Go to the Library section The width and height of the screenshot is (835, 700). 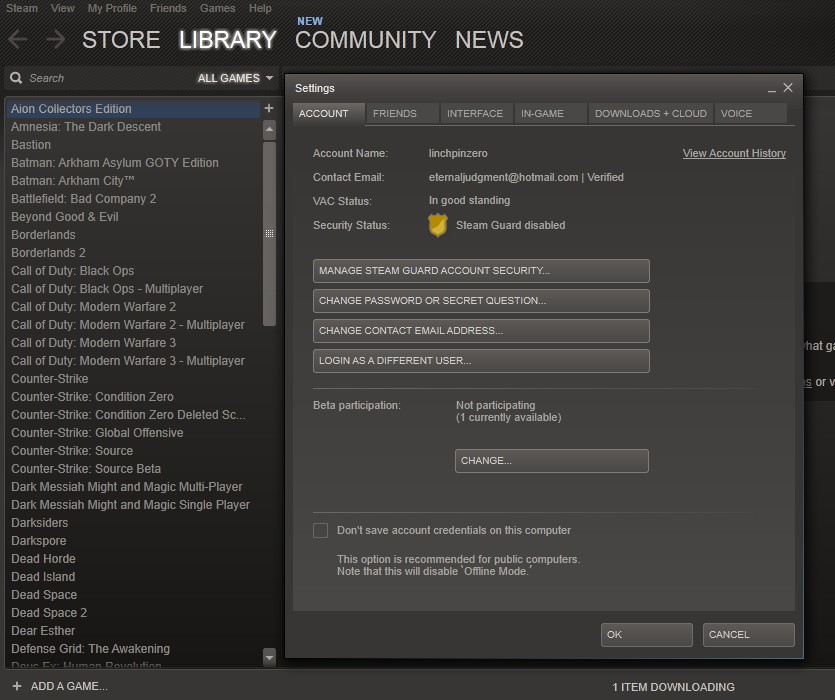pyautogui.click(x=227, y=40)
